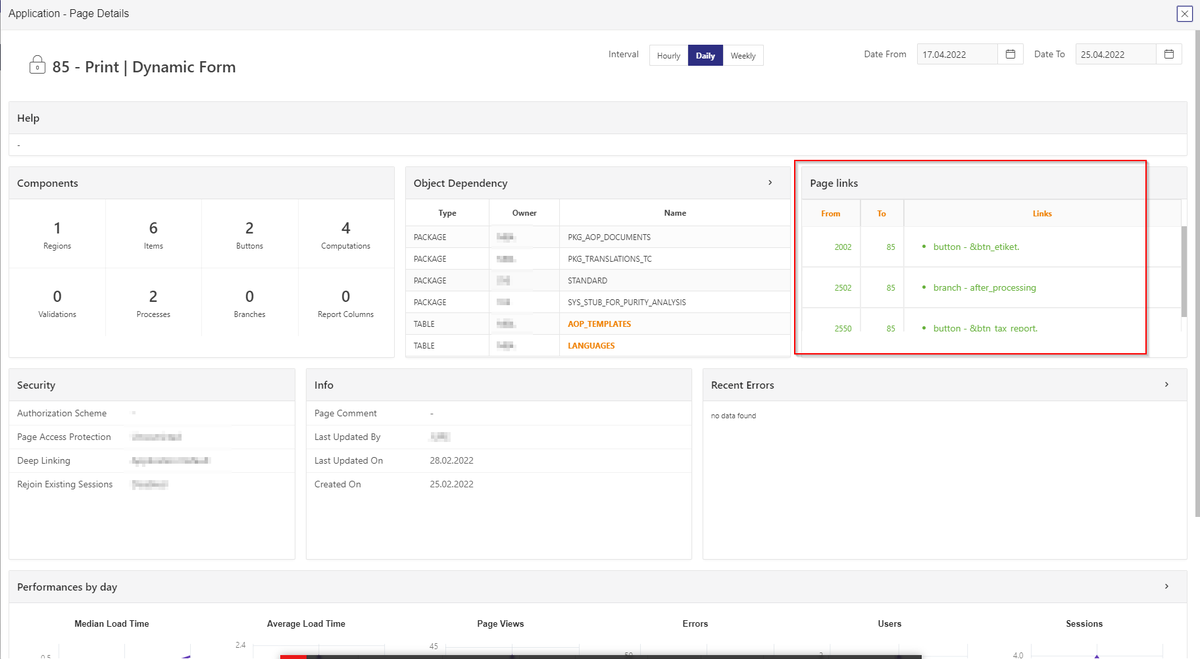Click source page 2550 in Page links
This screenshot has height=659, width=1200.
click(843, 328)
